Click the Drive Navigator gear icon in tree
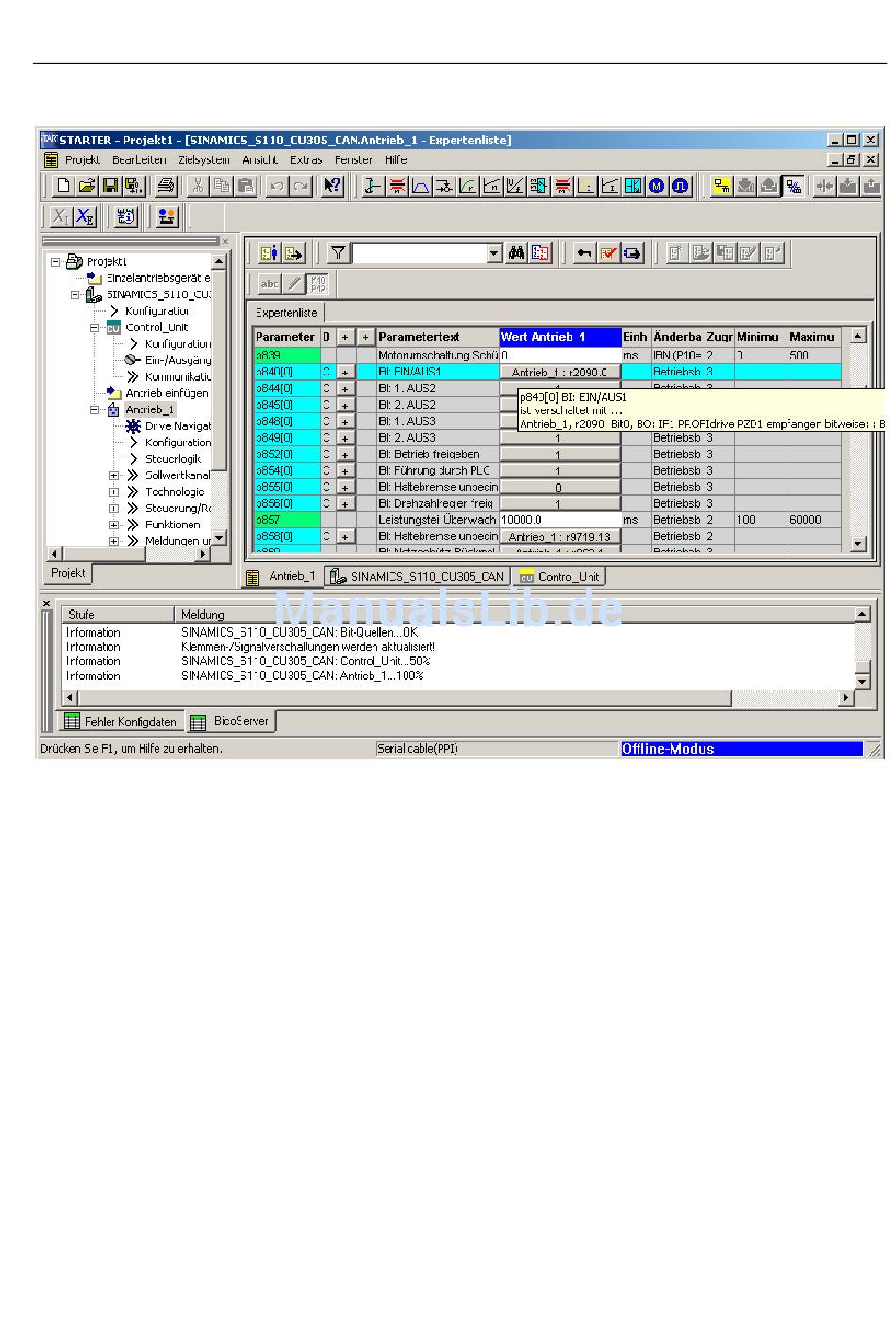The height and width of the screenshot is (1318, 896). [x=134, y=426]
